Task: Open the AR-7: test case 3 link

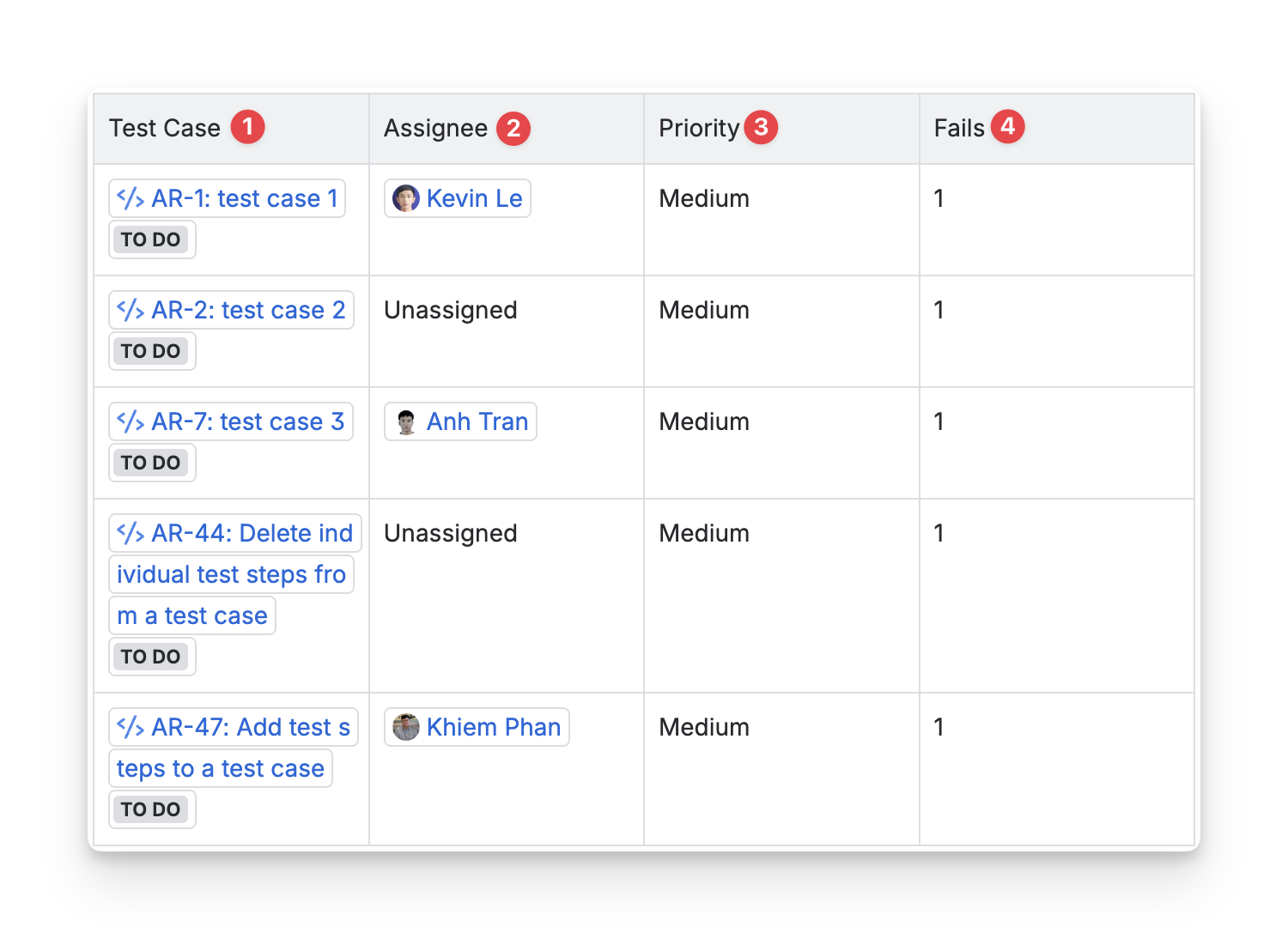Action: coord(247,421)
